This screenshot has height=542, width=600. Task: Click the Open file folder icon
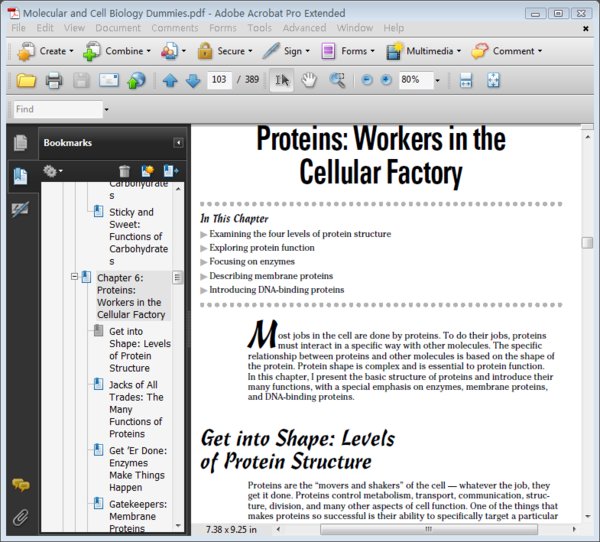coord(26,80)
